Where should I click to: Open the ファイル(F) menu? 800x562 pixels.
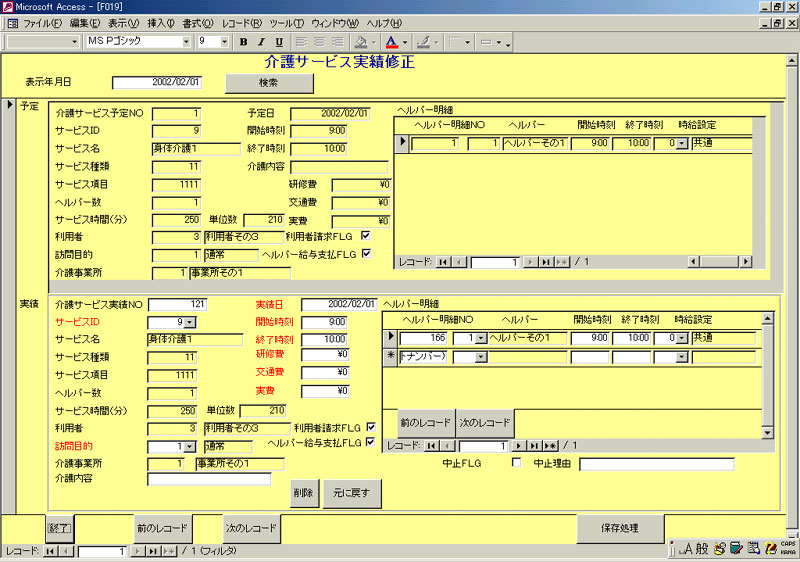coord(42,23)
